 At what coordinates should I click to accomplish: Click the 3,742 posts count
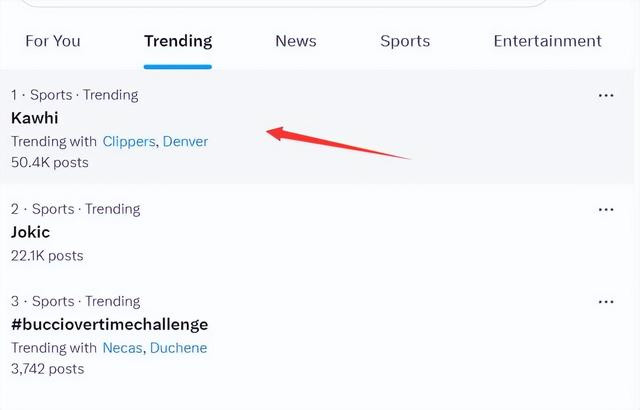(x=48, y=369)
